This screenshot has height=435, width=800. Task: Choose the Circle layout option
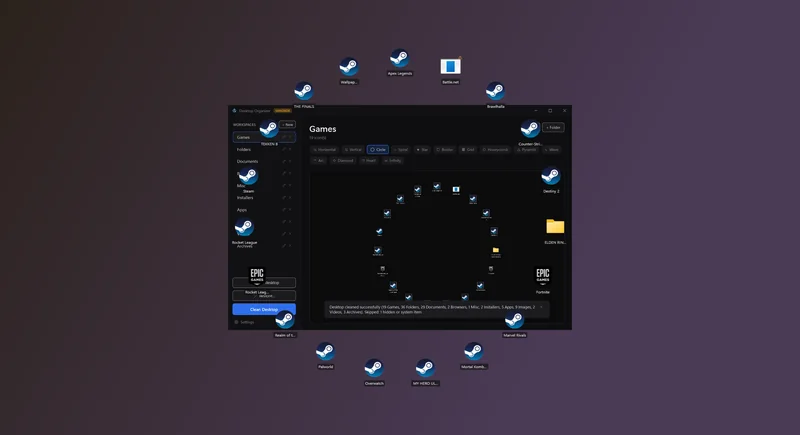[x=378, y=149]
